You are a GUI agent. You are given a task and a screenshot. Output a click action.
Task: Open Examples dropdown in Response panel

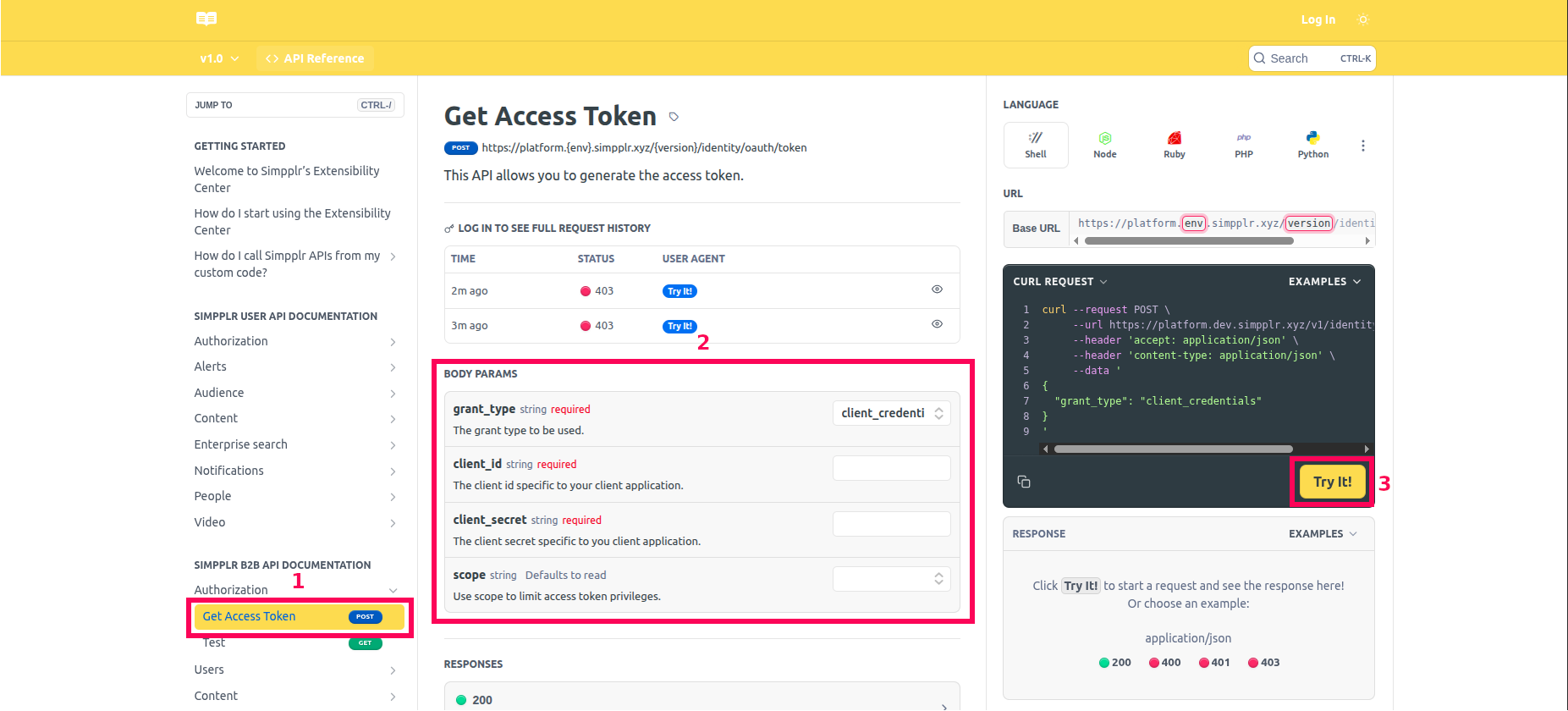[1323, 534]
